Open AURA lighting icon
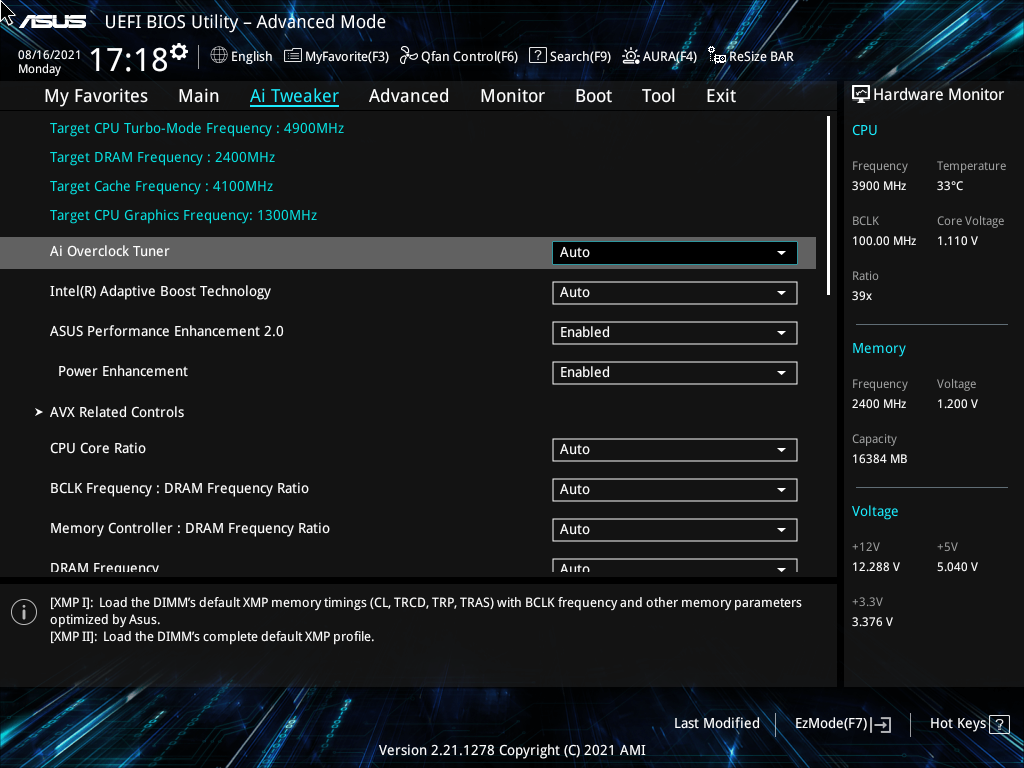This screenshot has height=768, width=1024. [x=631, y=56]
